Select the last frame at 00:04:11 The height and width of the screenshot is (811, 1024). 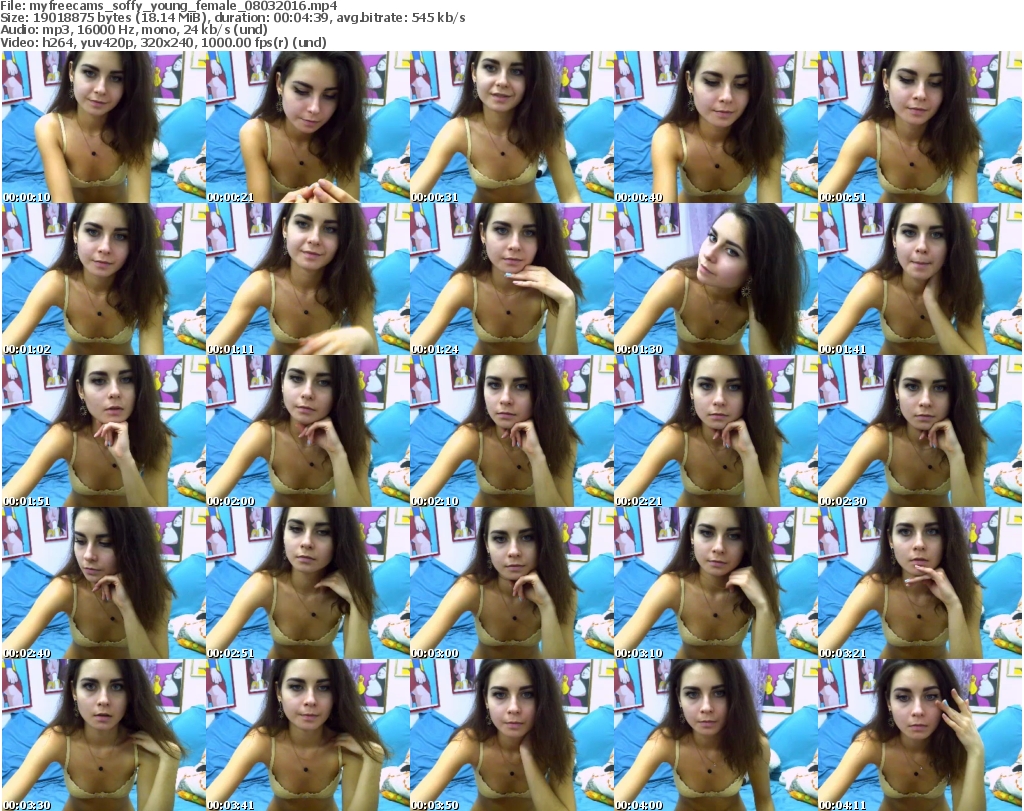[919, 735]
